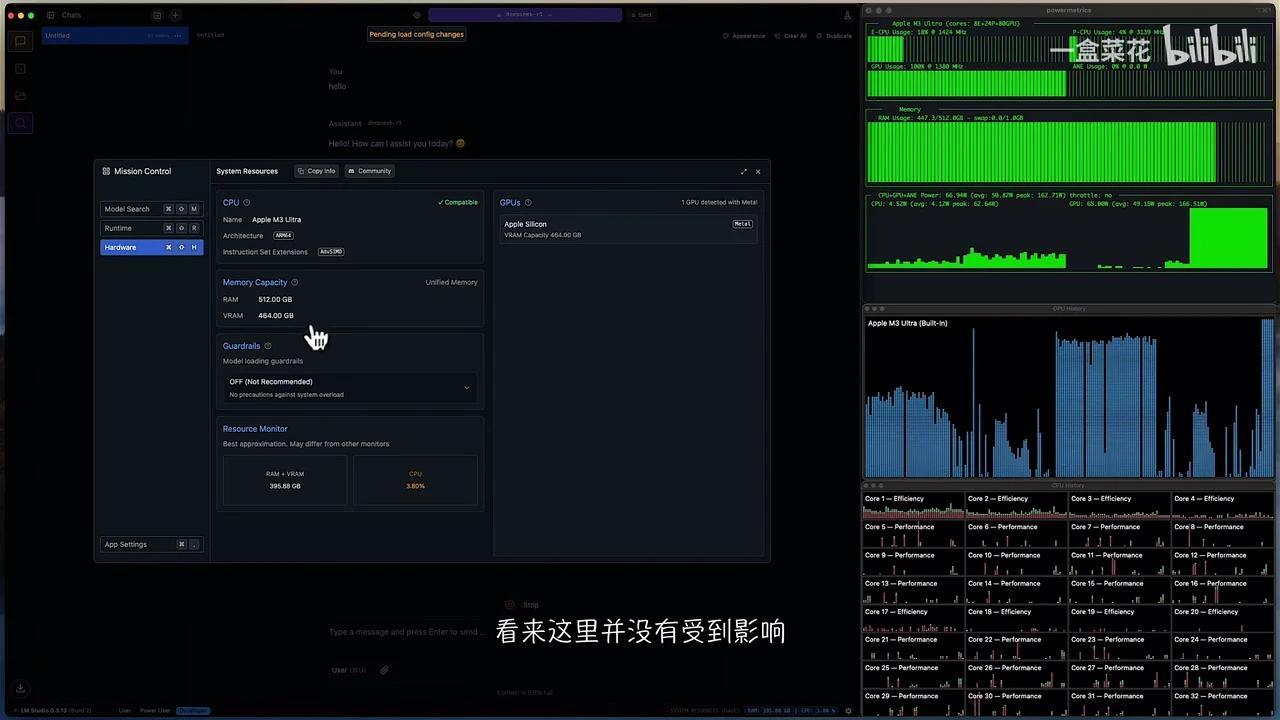The width and height of the screenshot is (1280, 720).
Task: Click the paperclip attachment icon near the input
Action: pyautogui.click(x=384, y=669)
